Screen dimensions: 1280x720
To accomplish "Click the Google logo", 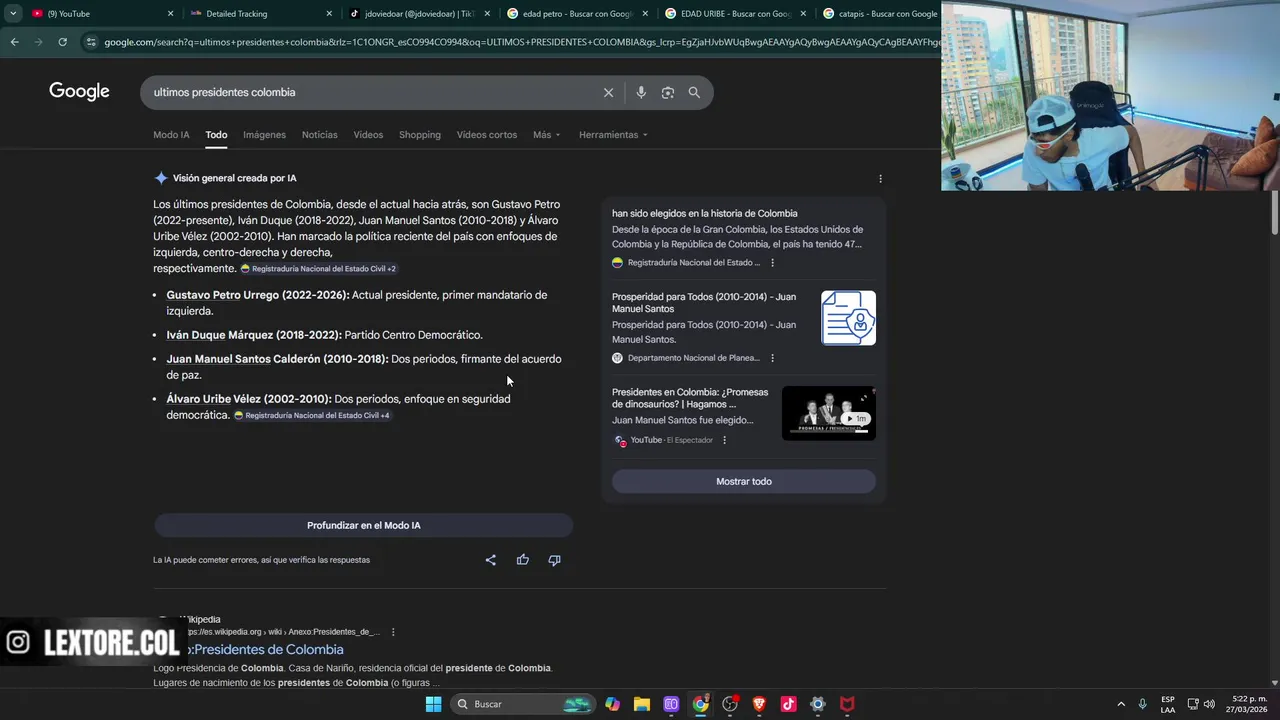I will point(79,92).
